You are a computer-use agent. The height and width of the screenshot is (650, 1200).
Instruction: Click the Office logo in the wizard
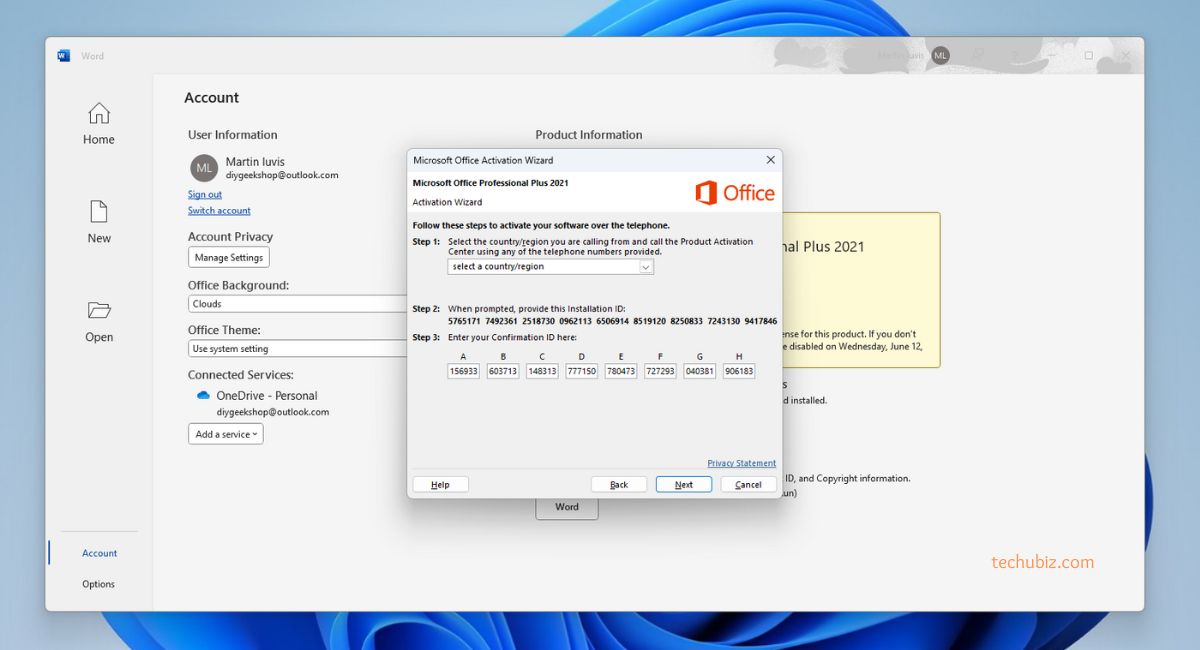click(x=735, y=193)
